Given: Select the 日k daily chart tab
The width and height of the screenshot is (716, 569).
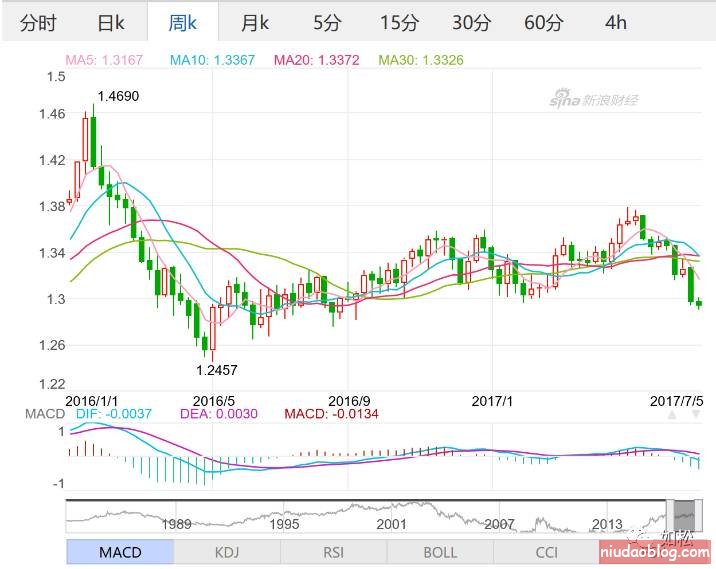Looking at the screenshot, I should [111, 22].
